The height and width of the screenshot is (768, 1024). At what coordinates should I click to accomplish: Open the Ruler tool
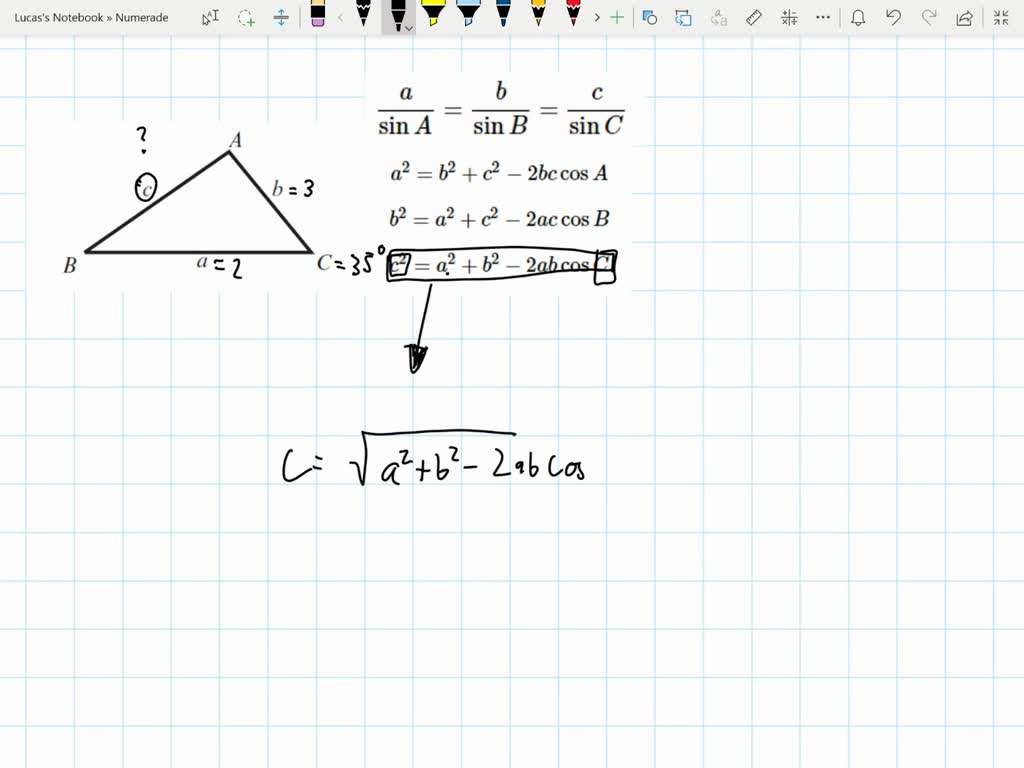pos(753,17)
